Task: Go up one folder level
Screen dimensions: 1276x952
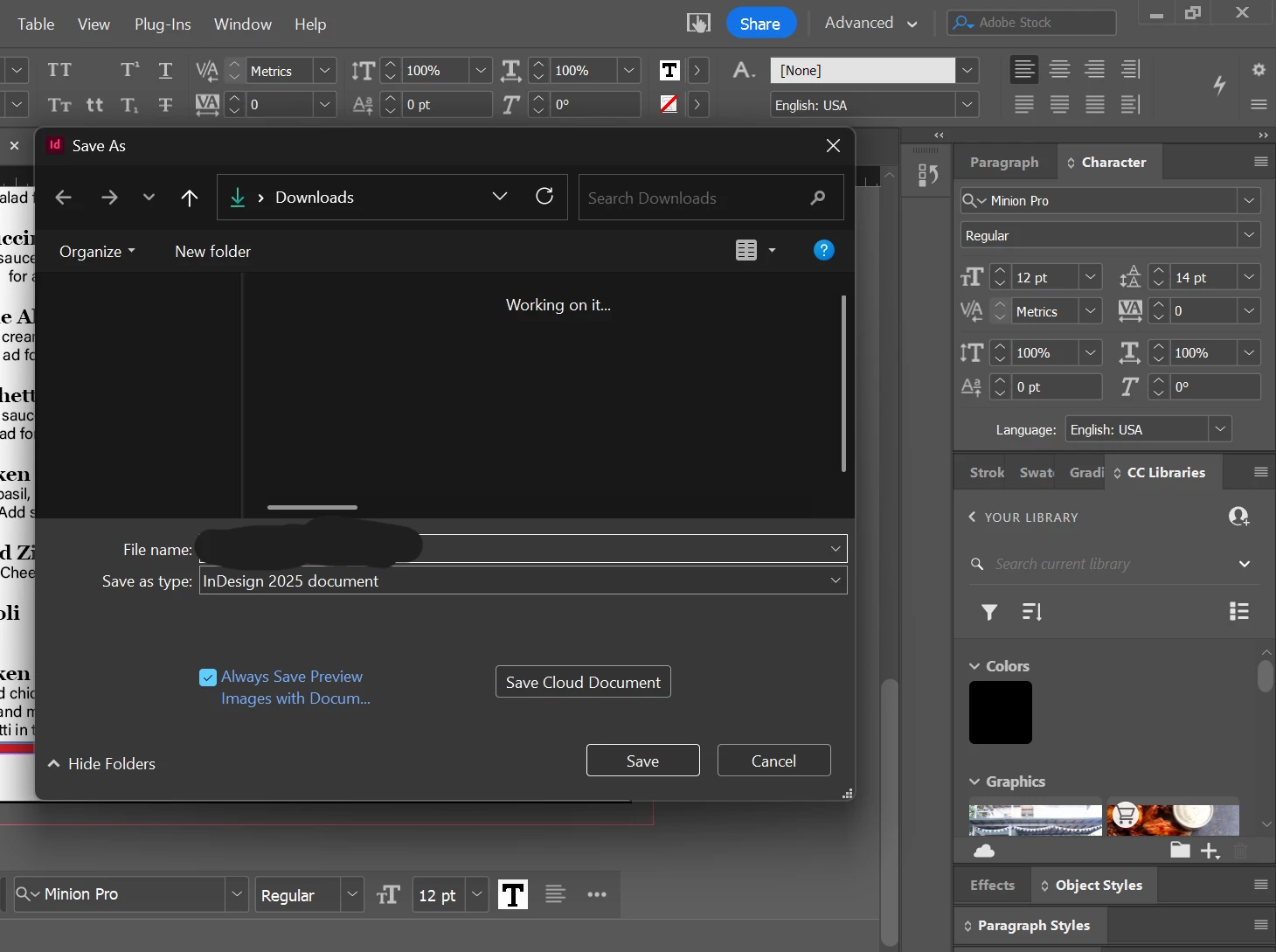Action: 189,198
